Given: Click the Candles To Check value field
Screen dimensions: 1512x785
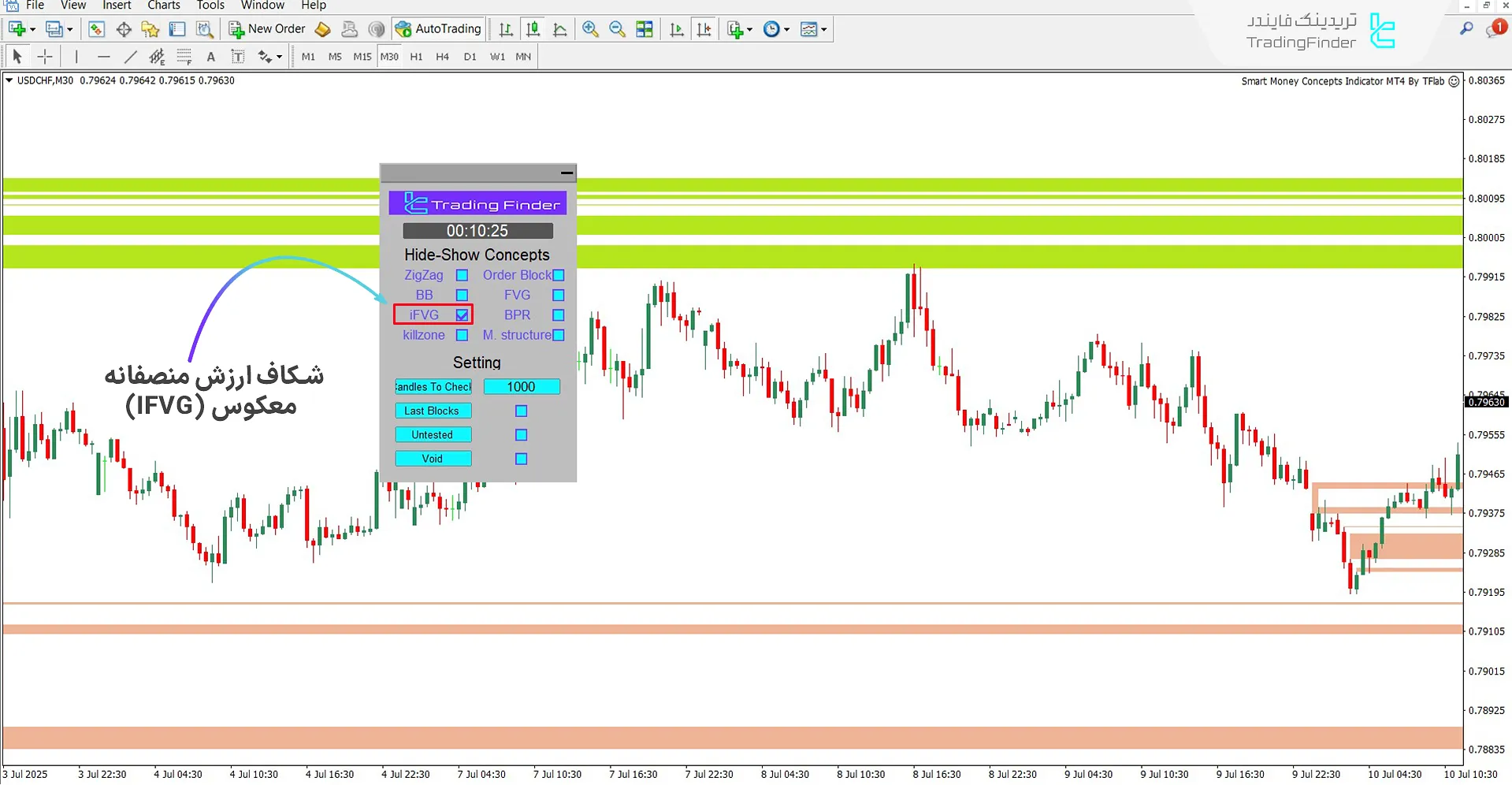Looking at the screenshot, I should point(521,386).
